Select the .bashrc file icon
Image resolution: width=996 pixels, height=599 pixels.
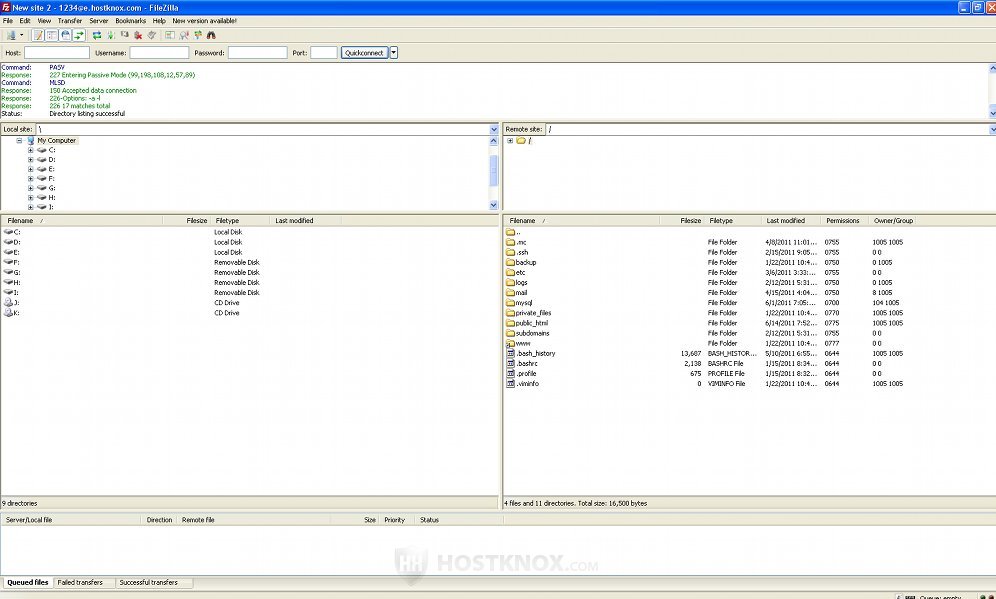[x=510, y=363]
